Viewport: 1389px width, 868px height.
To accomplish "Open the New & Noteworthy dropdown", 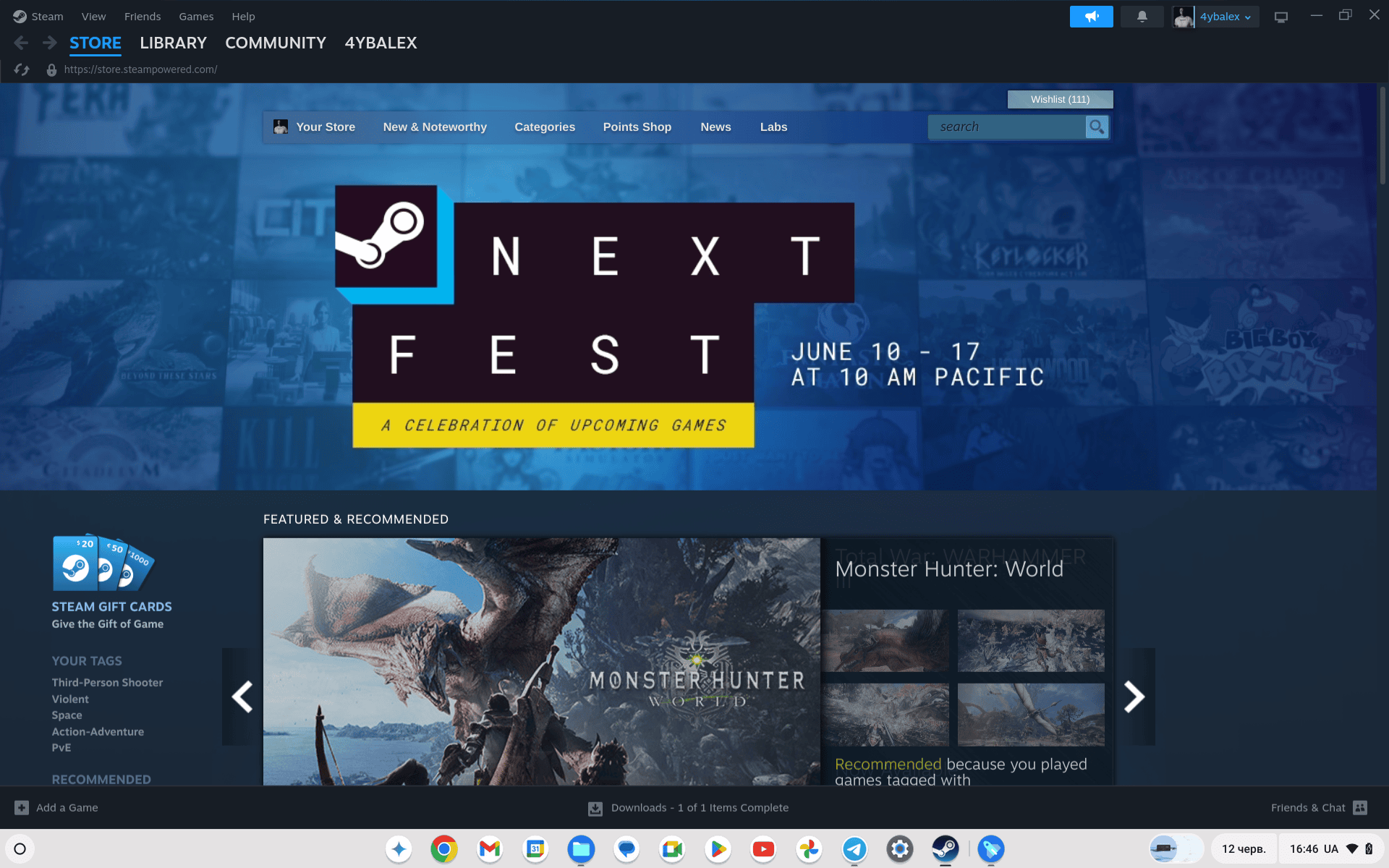I will pyautogui.click(x=435, y=127).
